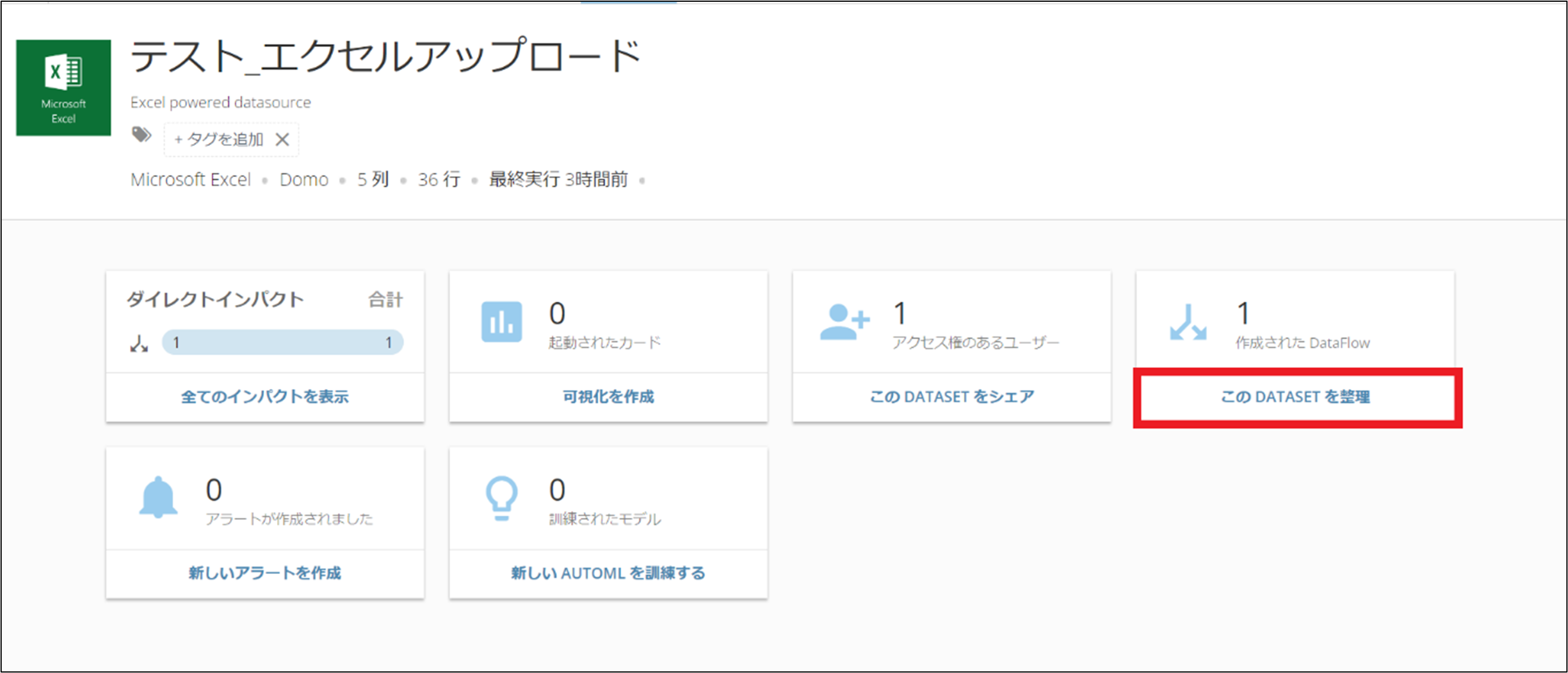Click the アラートが作成されました label
Screen dimensions: 1568x673
289,519
